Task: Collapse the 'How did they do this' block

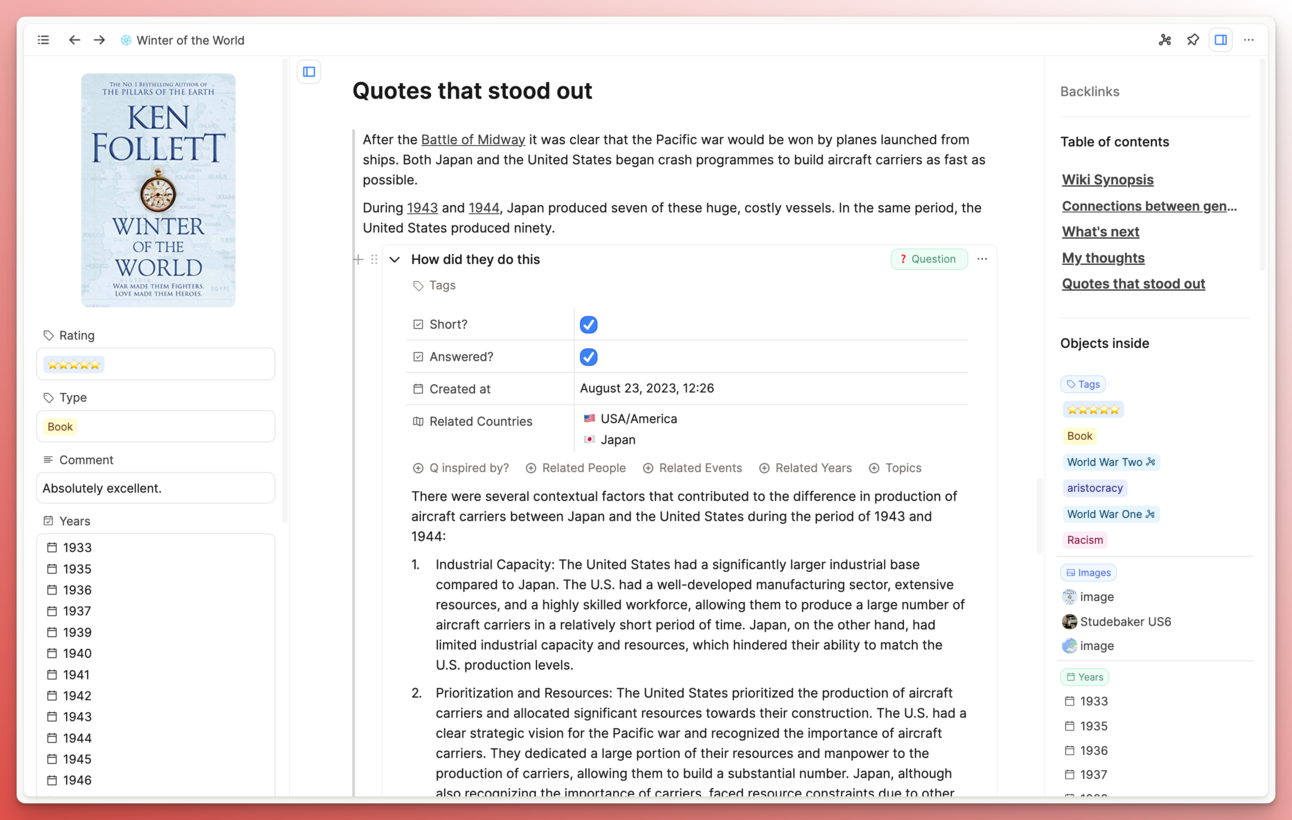Action: (395, 260)
